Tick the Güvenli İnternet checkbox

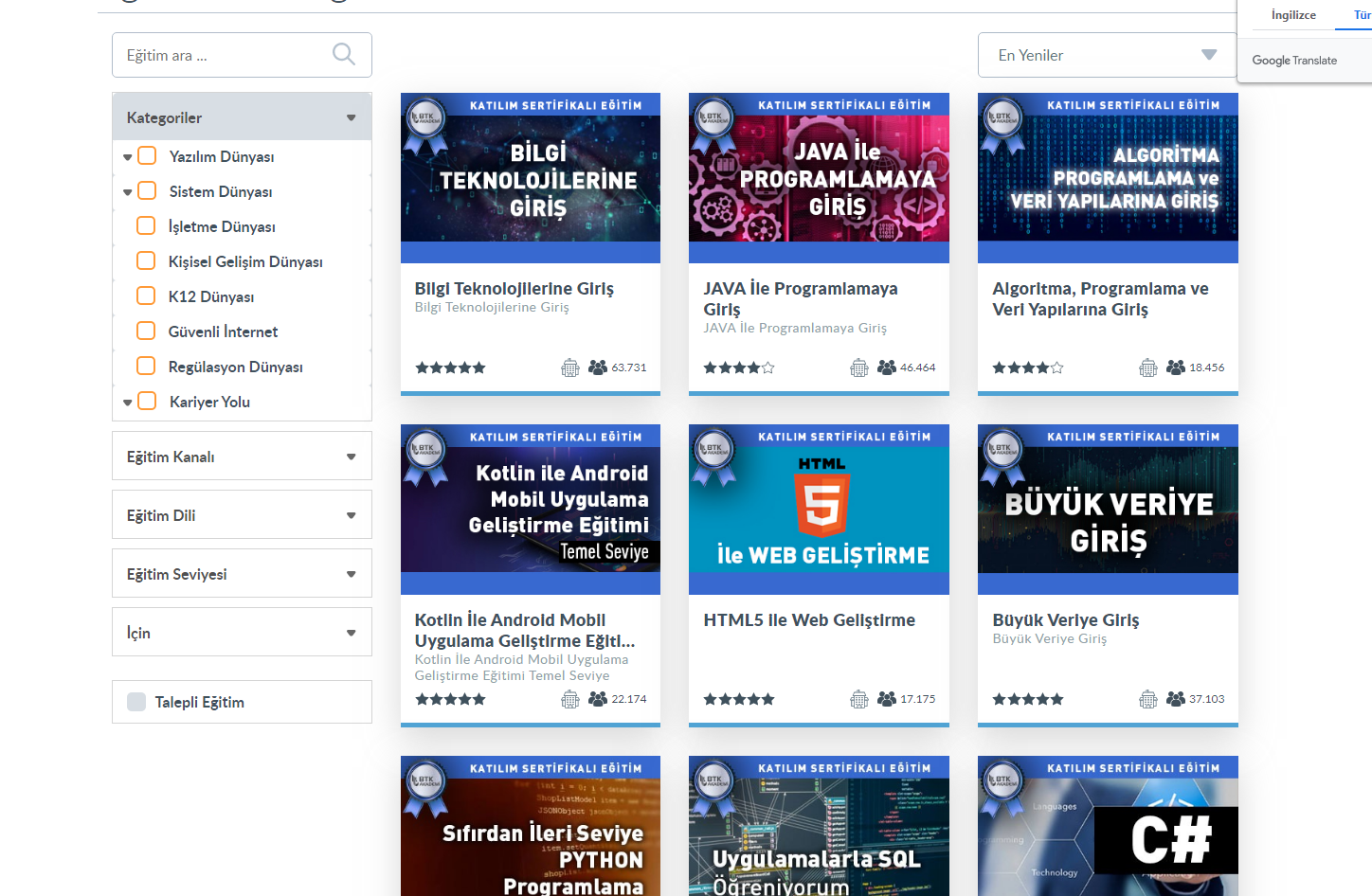pos(146,332)
